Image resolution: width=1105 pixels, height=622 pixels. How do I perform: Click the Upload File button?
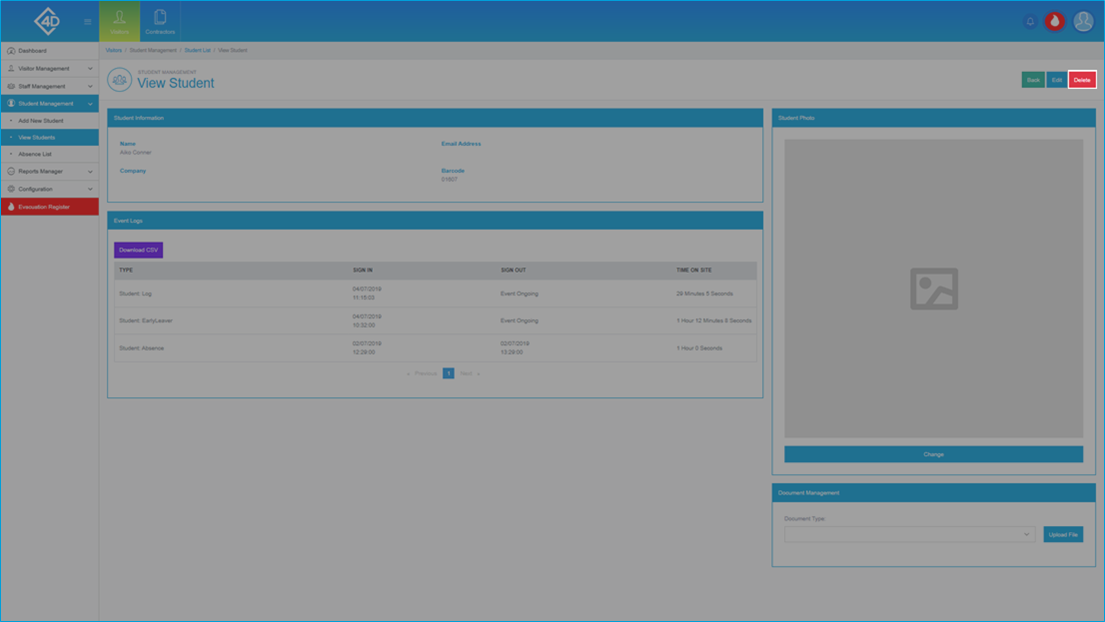click(1063, 535)
